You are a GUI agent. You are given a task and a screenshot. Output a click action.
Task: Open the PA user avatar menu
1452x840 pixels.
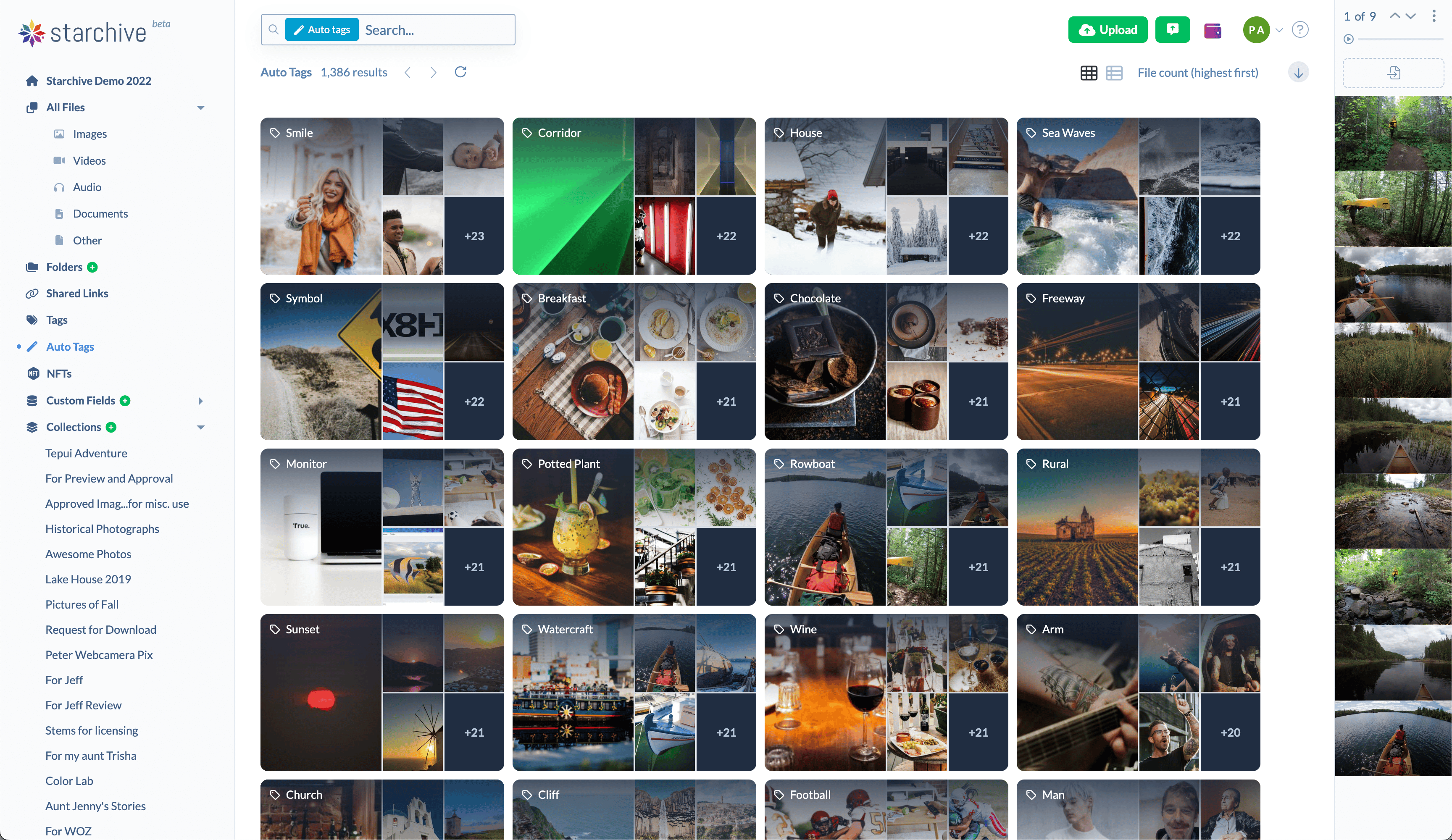(x=1256, y=30)
